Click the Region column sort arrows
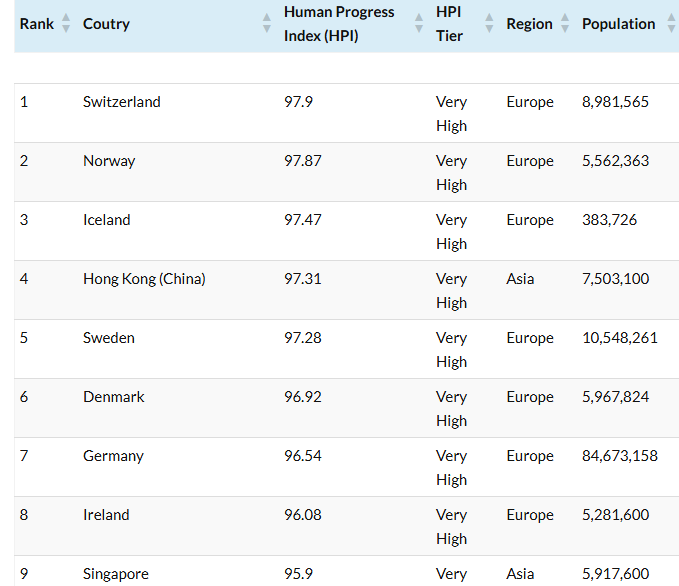Image resolution: width=679 pixels, height=586 pixels. coord(565,24)
